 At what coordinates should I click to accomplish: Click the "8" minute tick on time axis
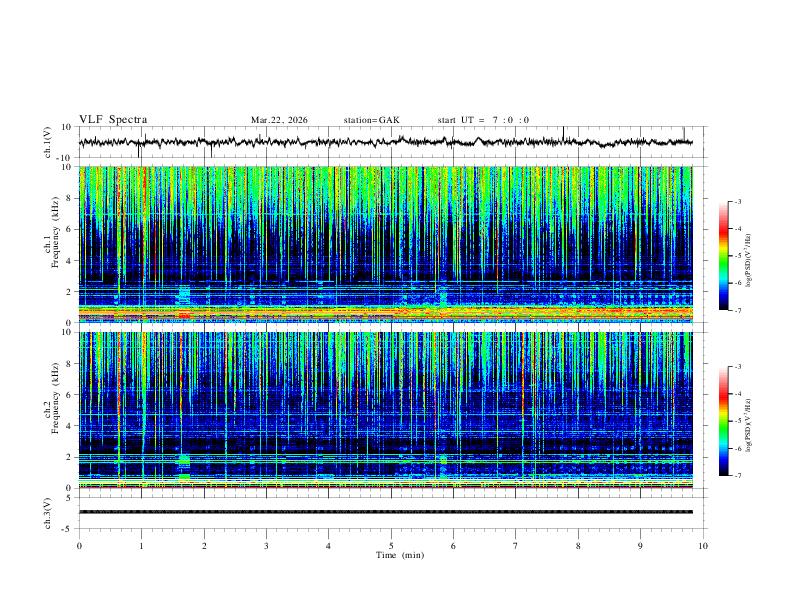578,546
